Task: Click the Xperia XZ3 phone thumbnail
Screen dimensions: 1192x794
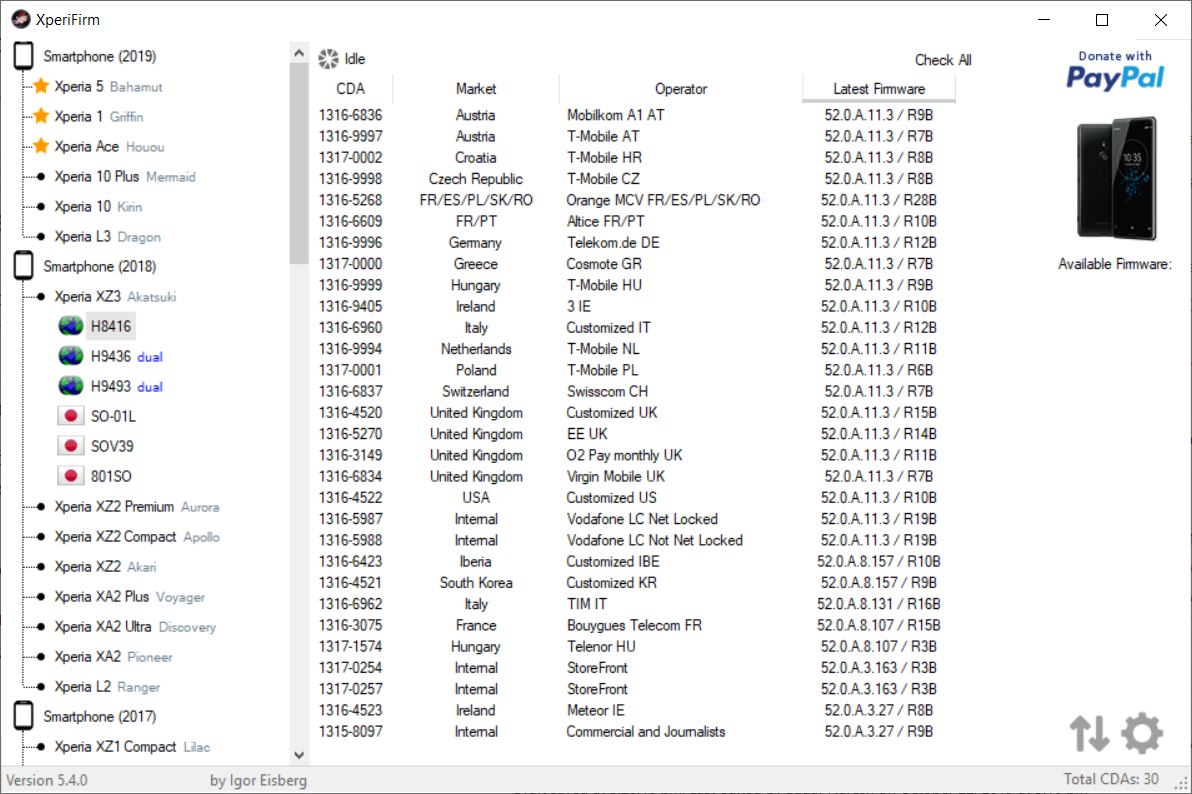Action: (x=1116, y=182)
